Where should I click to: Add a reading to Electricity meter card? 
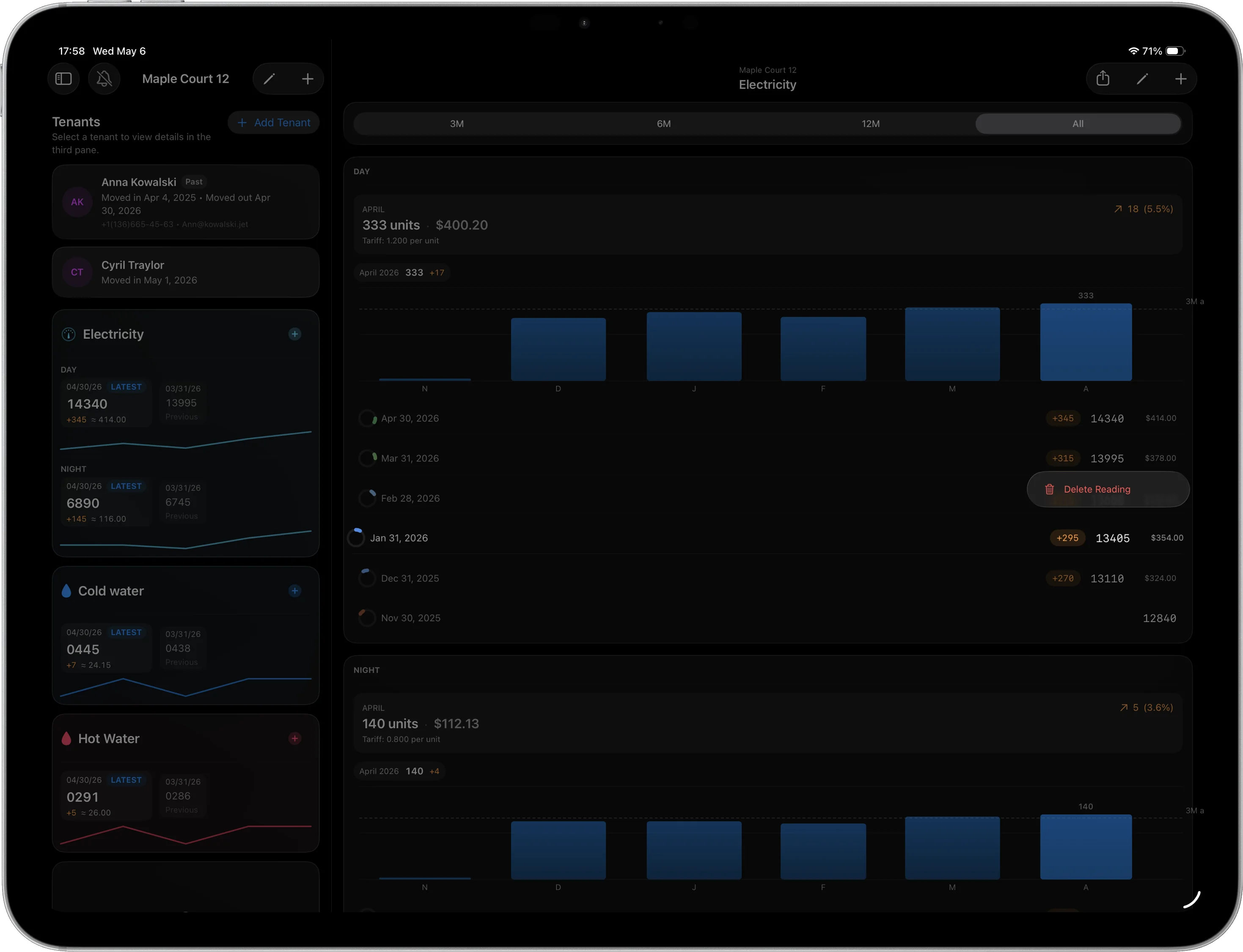pos(295,335)
